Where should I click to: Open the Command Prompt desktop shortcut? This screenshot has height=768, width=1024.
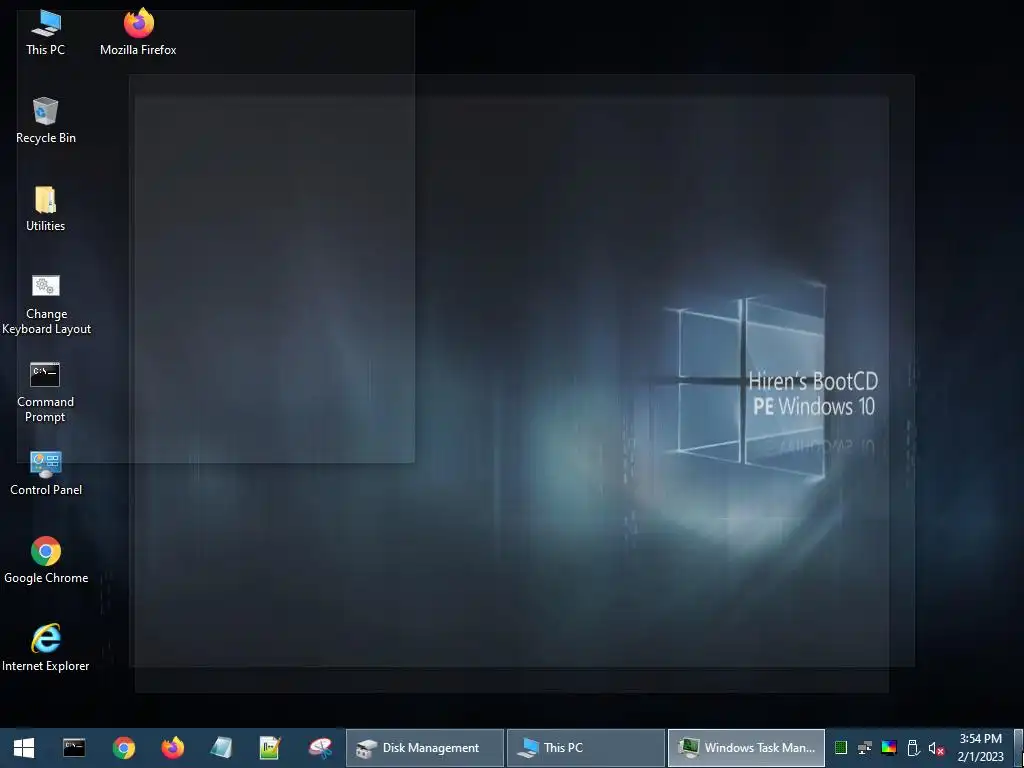click(46, 392)
